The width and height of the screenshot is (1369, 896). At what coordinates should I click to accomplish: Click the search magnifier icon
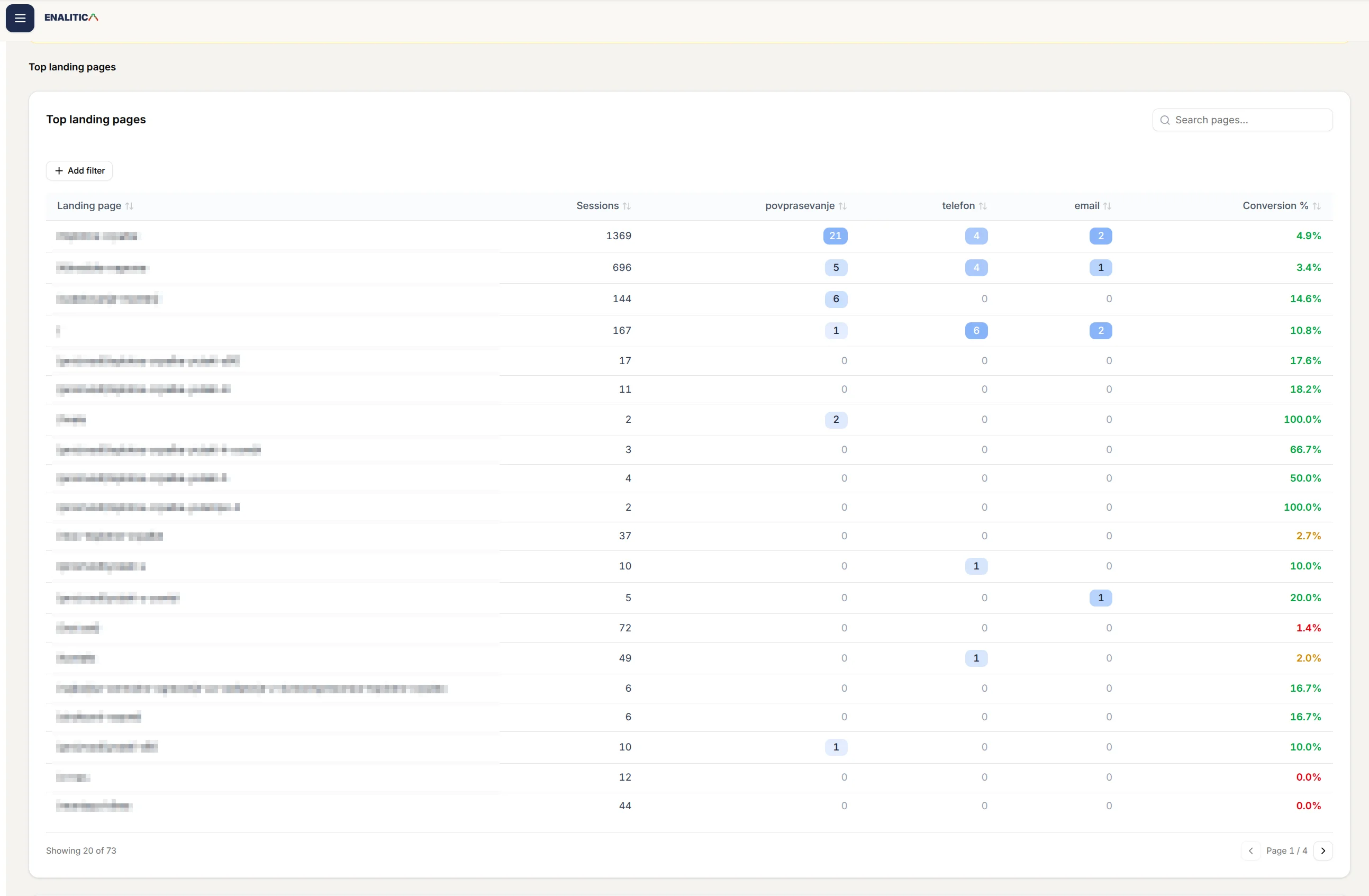(1165, 120)
